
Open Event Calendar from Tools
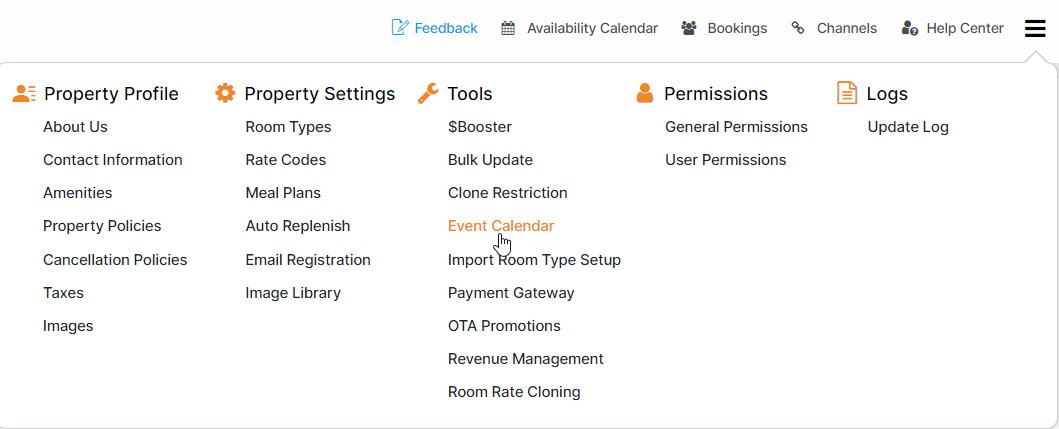pyautogui.click(x=500, y=226)
